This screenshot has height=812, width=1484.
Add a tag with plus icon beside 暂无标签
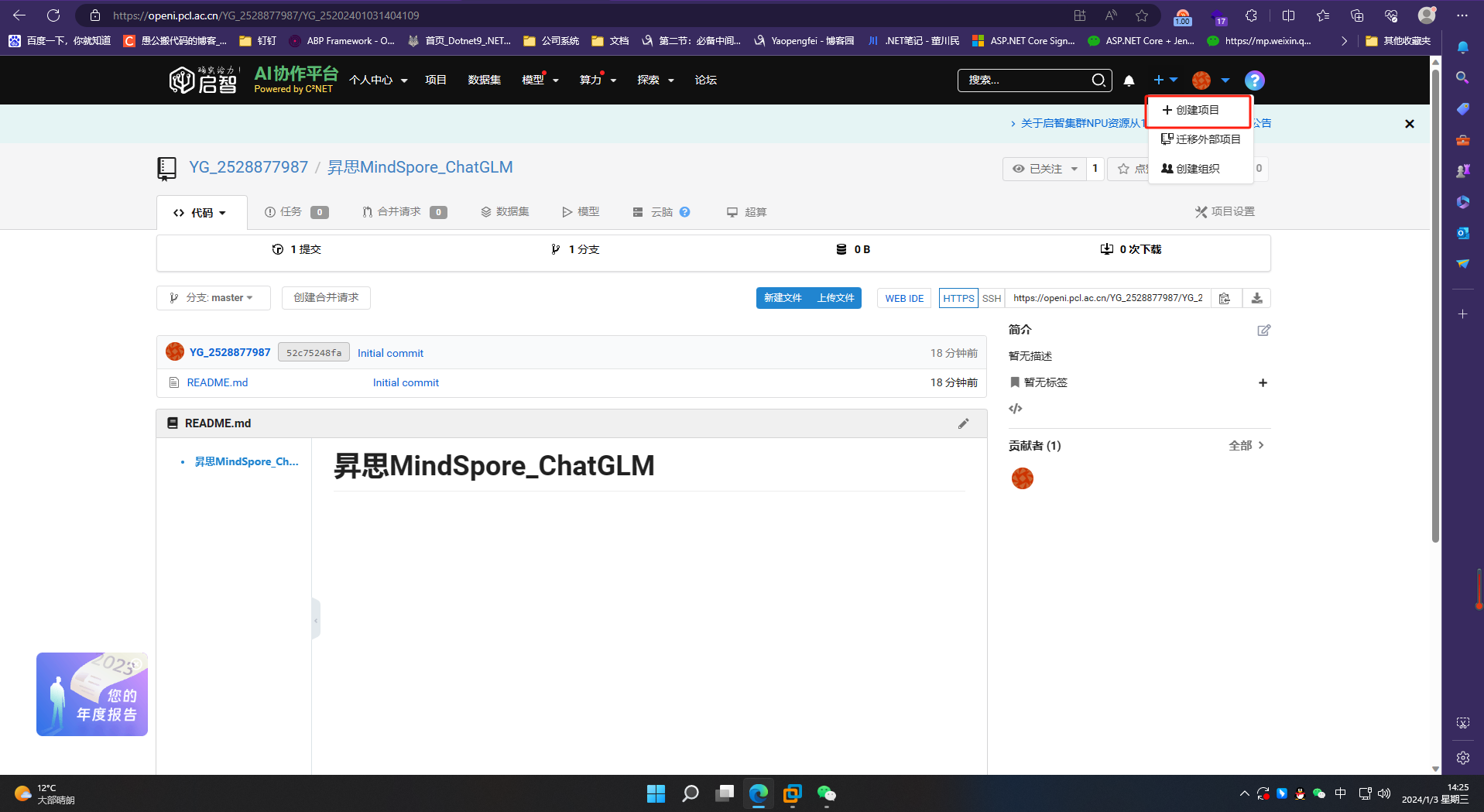1263,382
